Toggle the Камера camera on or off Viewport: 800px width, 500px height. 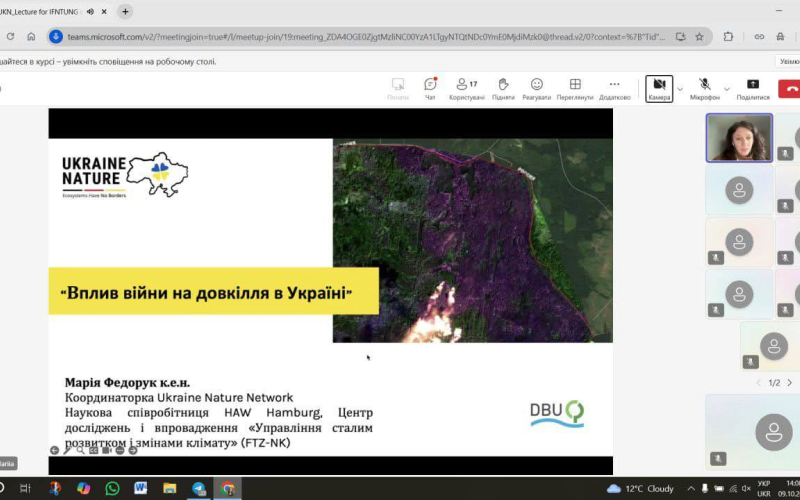pyautogui.click(x=659, y=88)
